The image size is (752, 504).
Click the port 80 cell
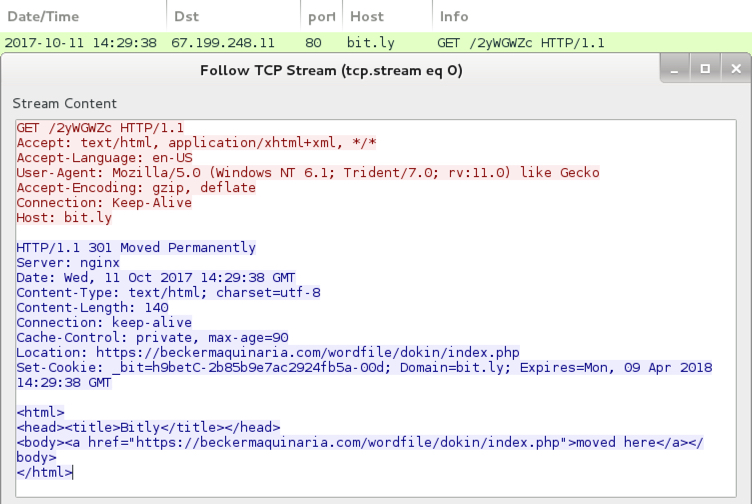pos(313,43)
